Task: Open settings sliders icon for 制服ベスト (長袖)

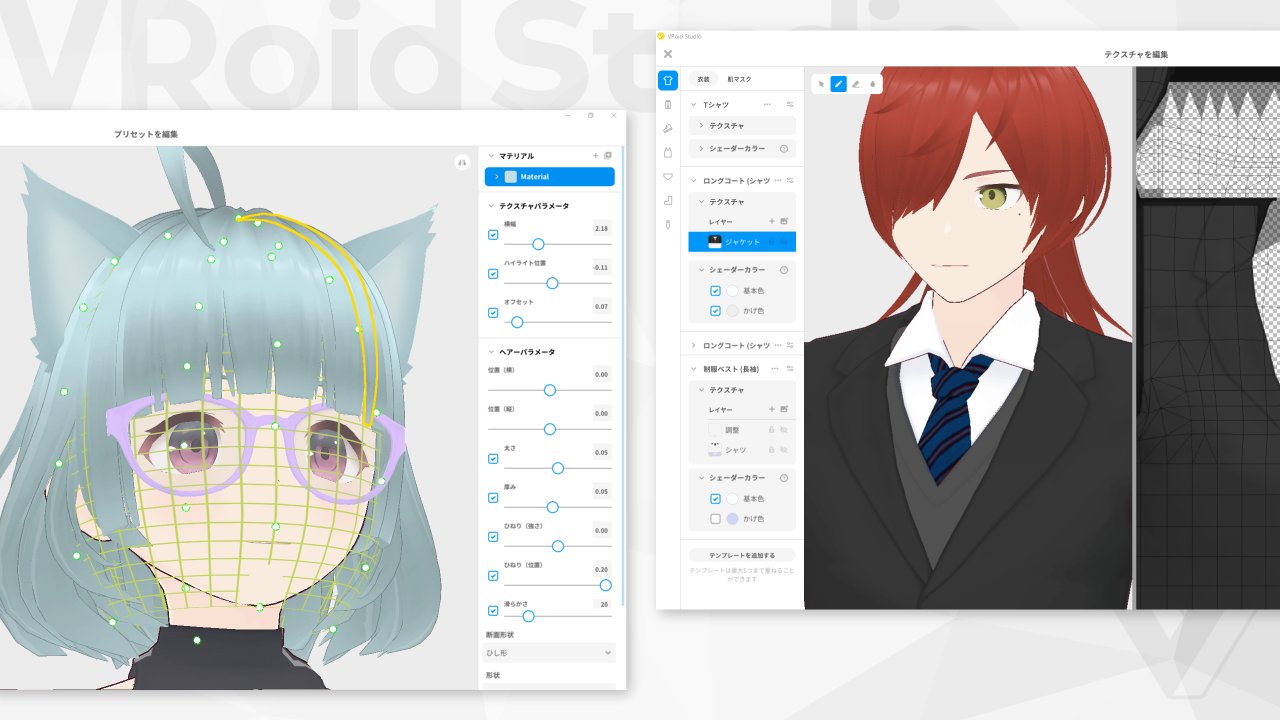Action: (x=790, y=369)
